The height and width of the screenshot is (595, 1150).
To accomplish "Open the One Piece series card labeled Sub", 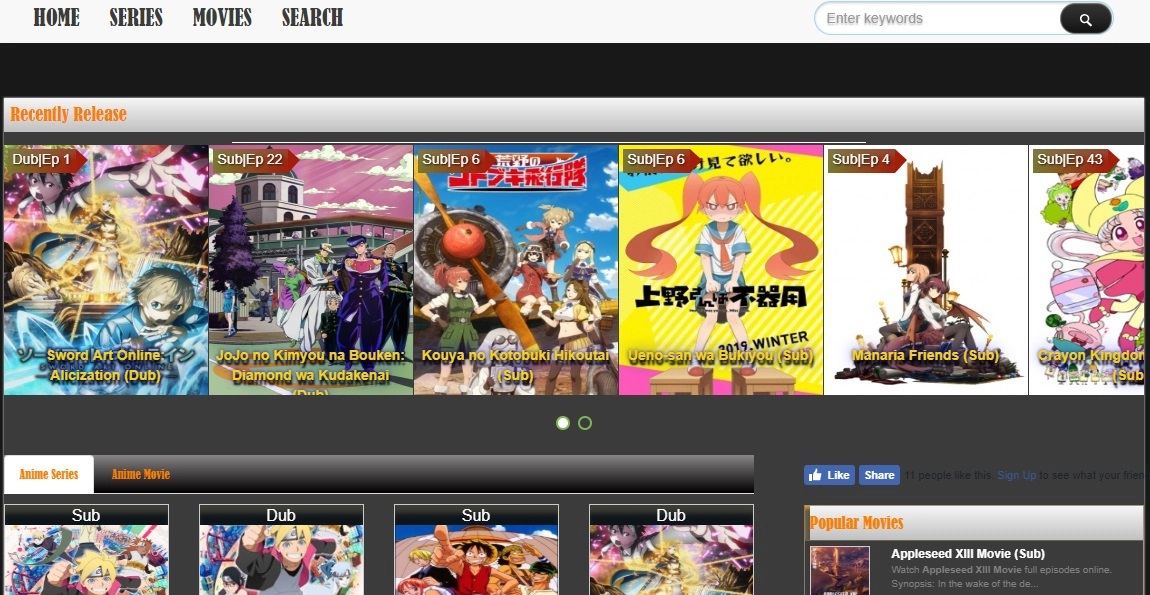I will pos(477,550).
